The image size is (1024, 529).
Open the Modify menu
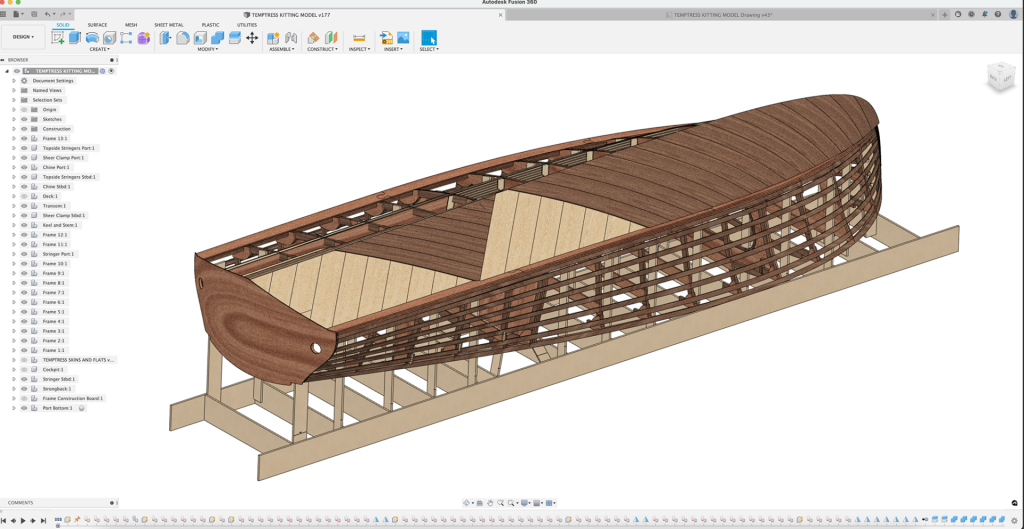pyautogui.click(x=208, y=49)
